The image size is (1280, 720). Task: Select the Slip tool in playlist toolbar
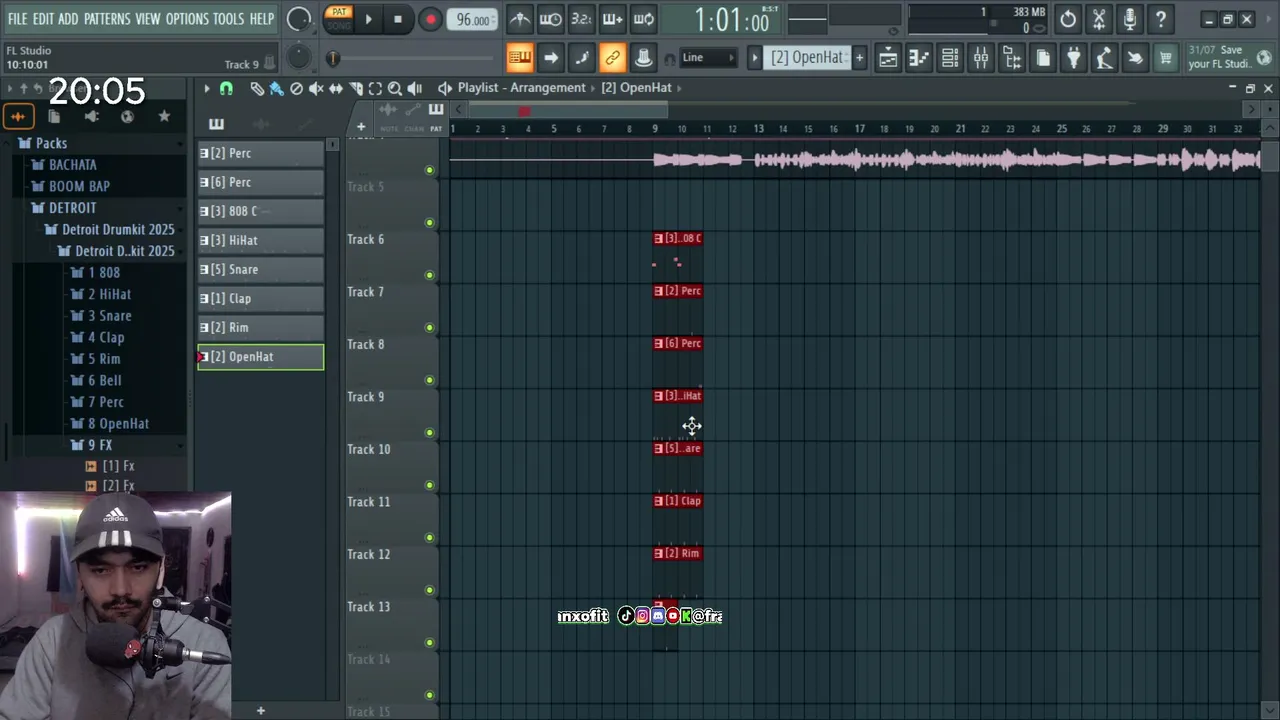(336, 88)
